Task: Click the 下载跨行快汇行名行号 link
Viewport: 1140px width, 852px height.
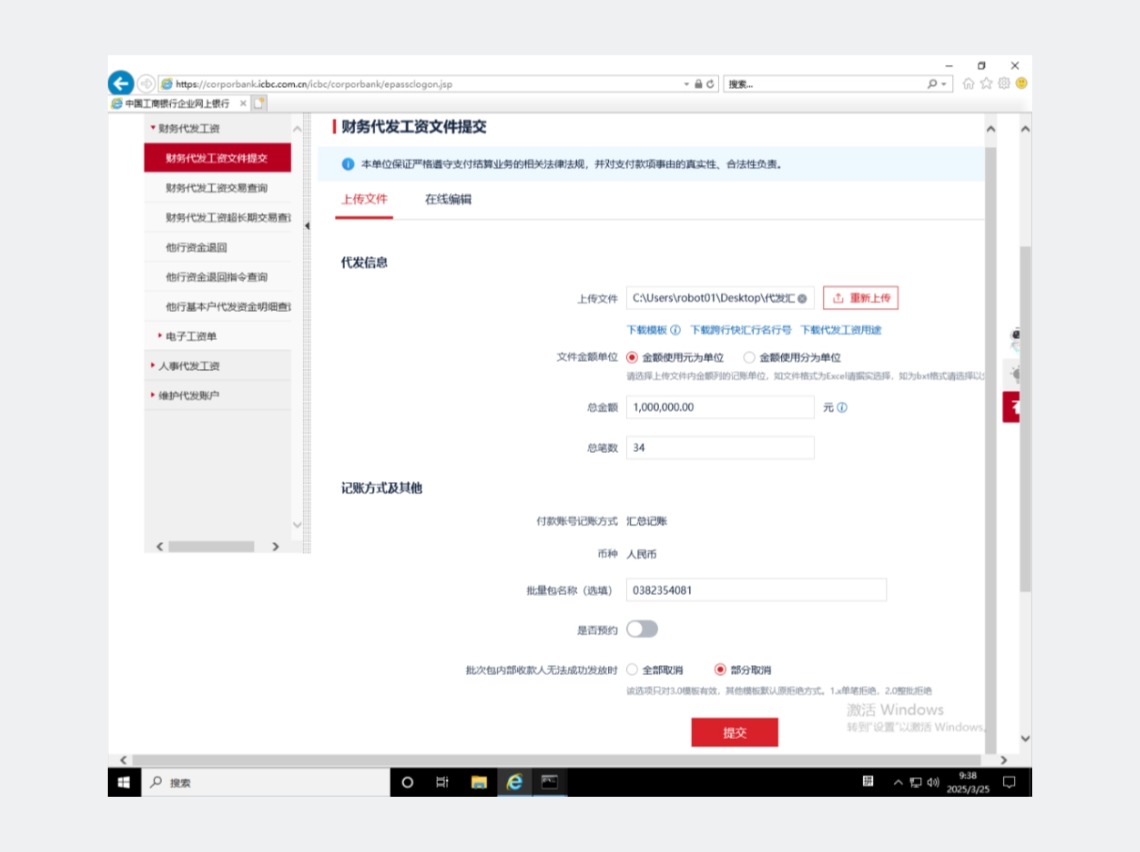Action: coord(740,330)
